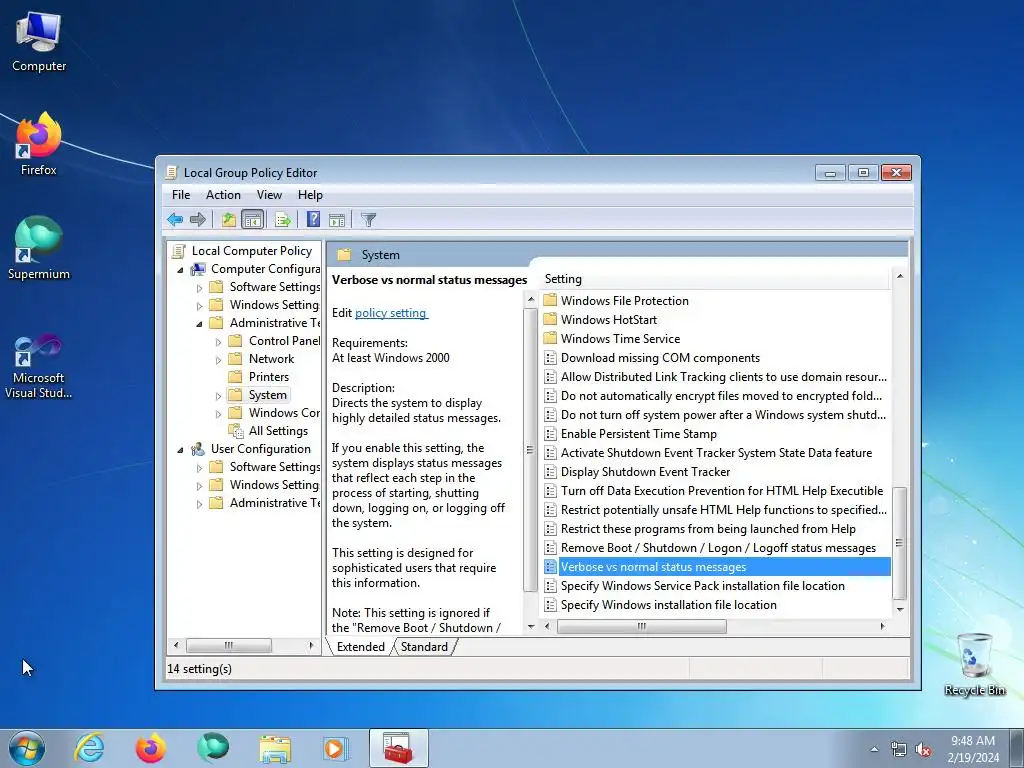Click the Windows Start button
Viewport: 1024px width, 768px height.
[x=27, y=748]
